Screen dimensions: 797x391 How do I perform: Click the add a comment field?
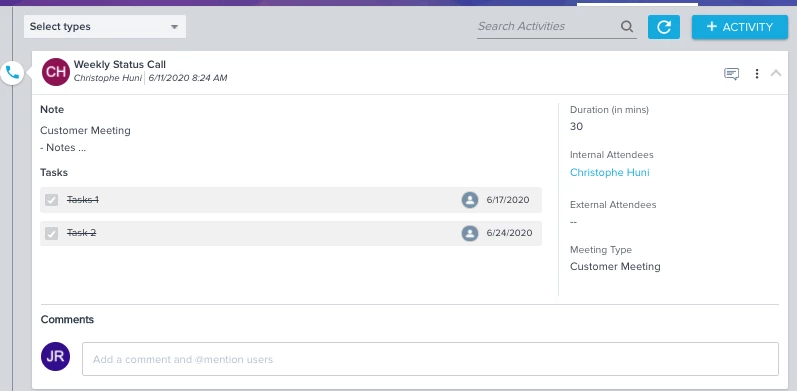pyautogui.click(x=430, y=359)
